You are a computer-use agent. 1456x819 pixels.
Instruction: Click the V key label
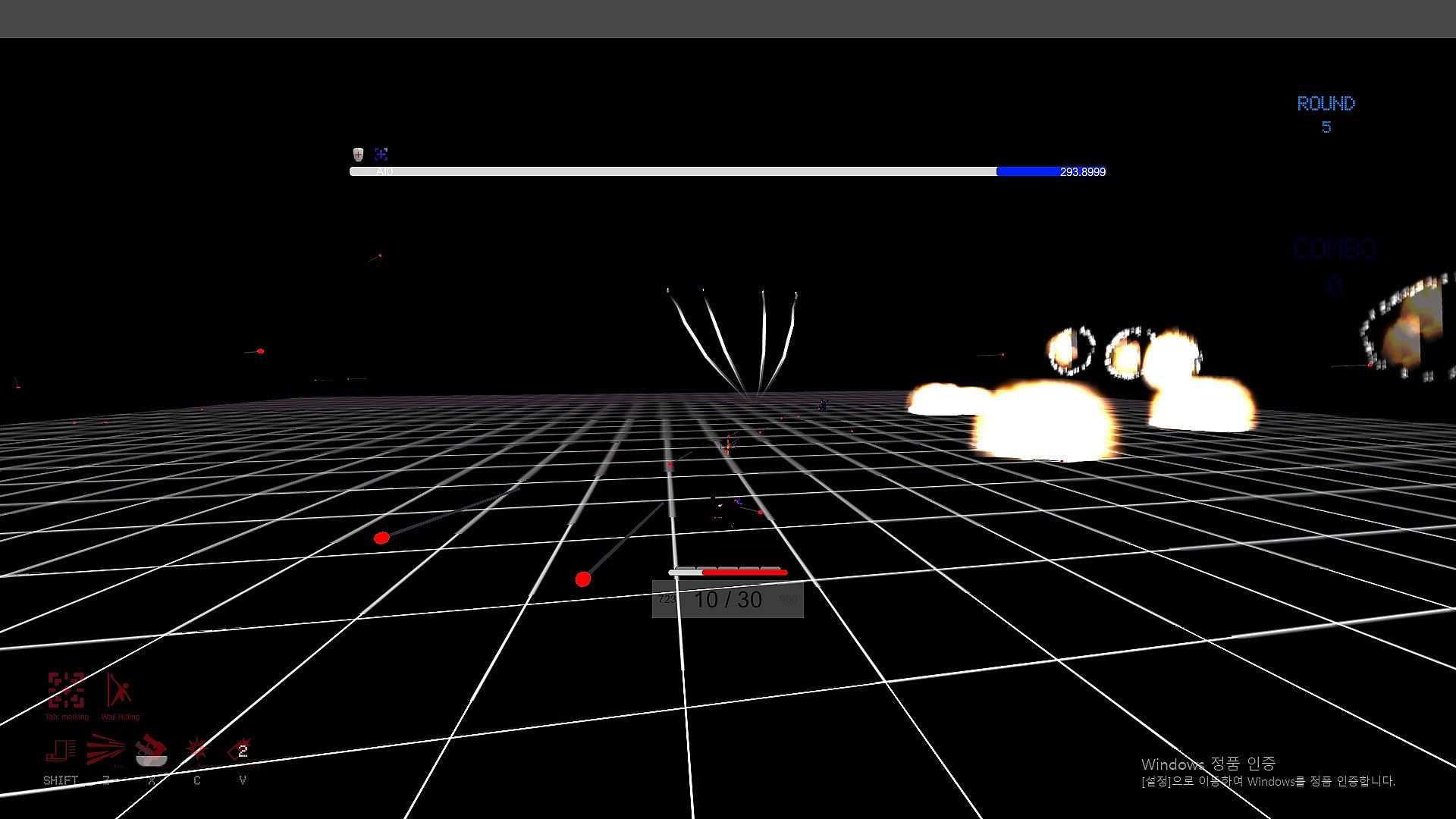pyautogui.click(x=242, y=780)
